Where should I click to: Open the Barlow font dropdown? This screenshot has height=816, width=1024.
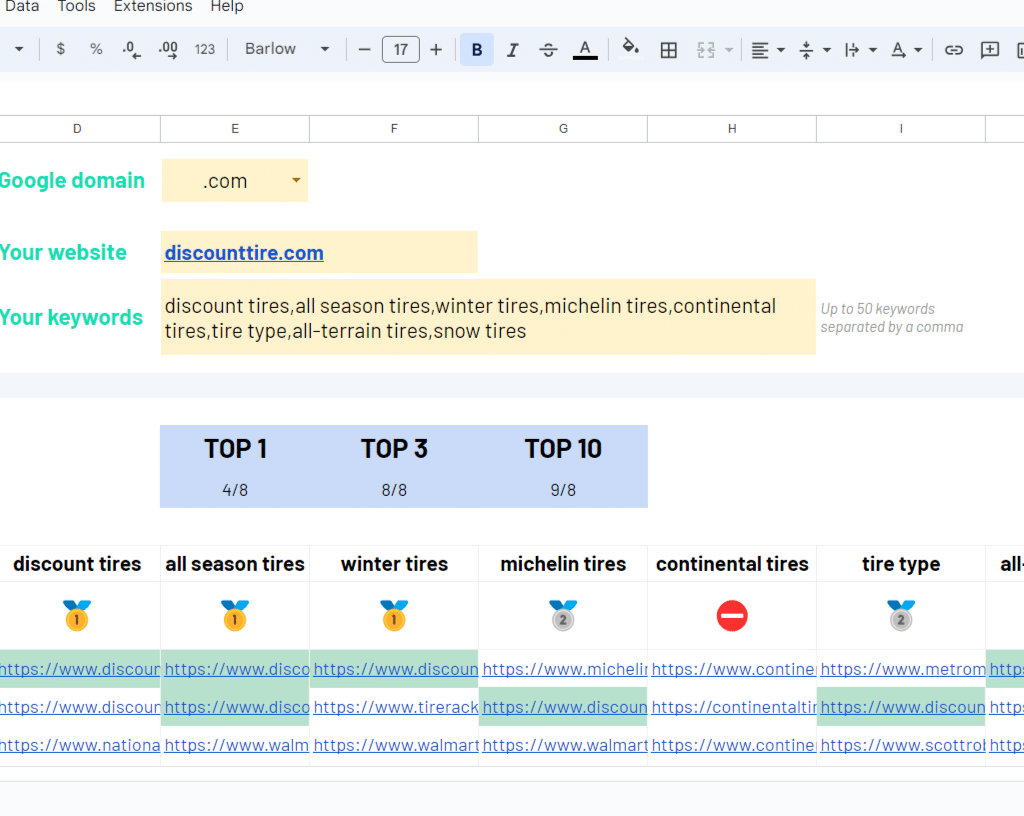click(287, 49)
